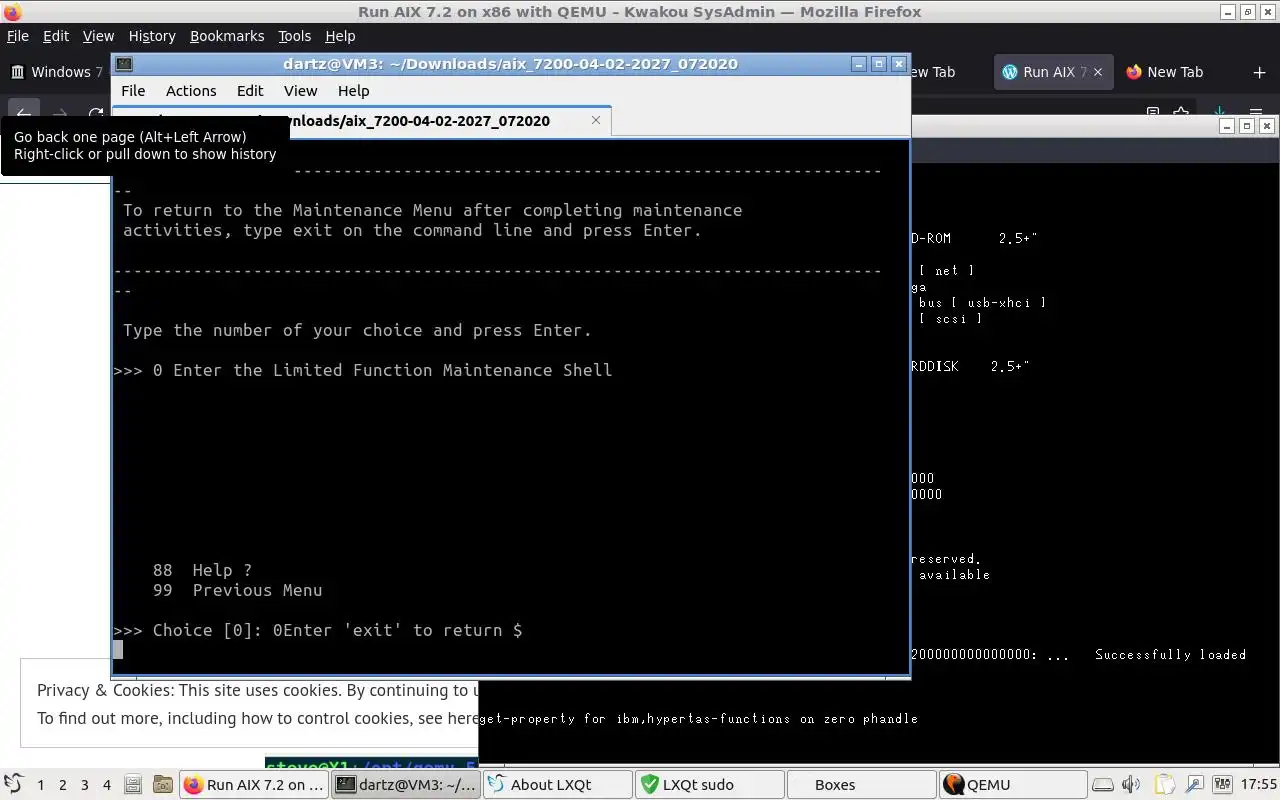The image size is (1280, 800).
Task: Click the Firefox downloads arrow icon
Action: point(1219,113)
